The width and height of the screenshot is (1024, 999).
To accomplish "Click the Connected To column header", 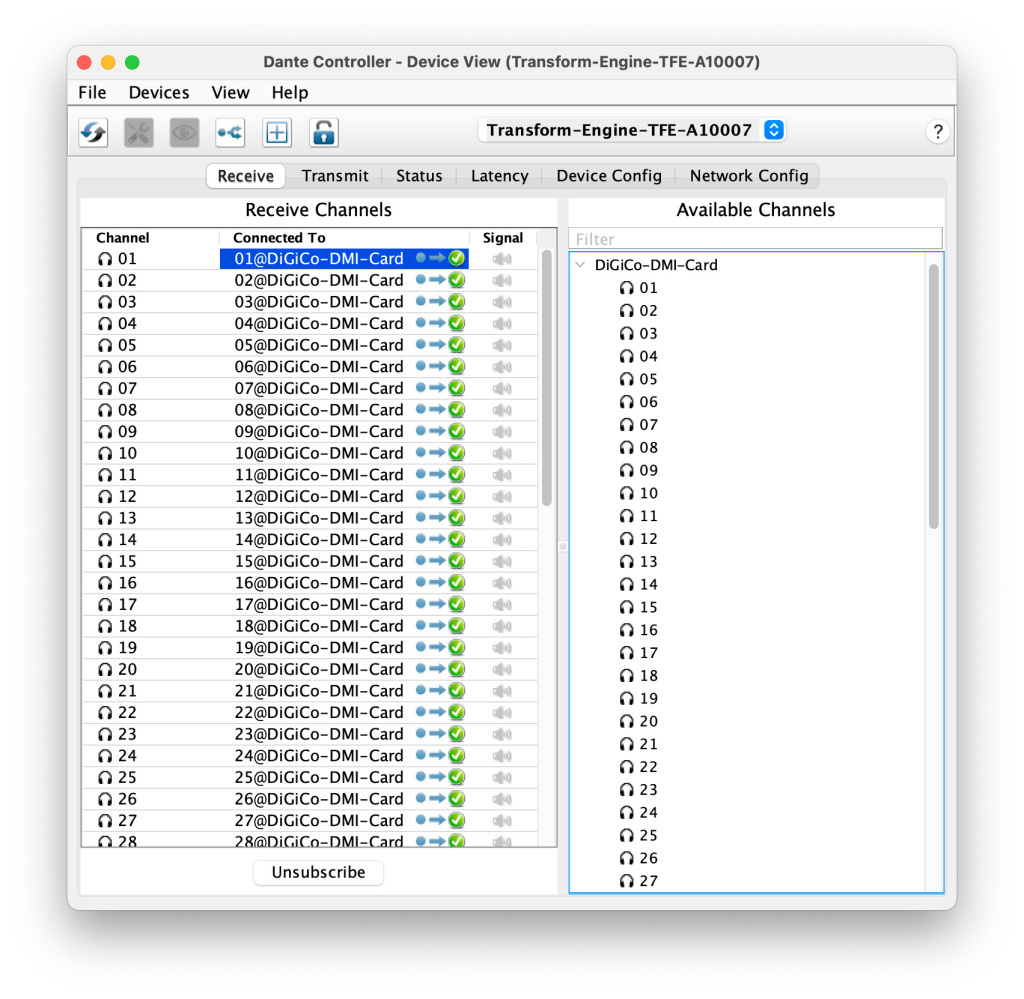I will point(279,238).
